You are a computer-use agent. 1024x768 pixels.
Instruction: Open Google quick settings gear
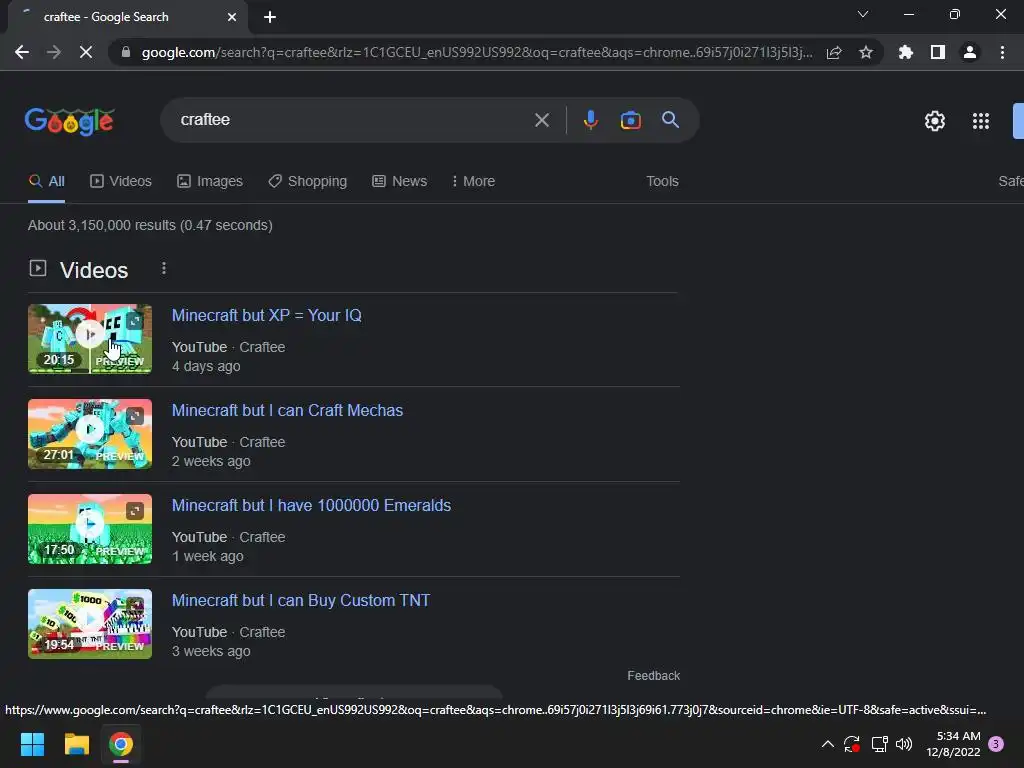pos(935,121)
